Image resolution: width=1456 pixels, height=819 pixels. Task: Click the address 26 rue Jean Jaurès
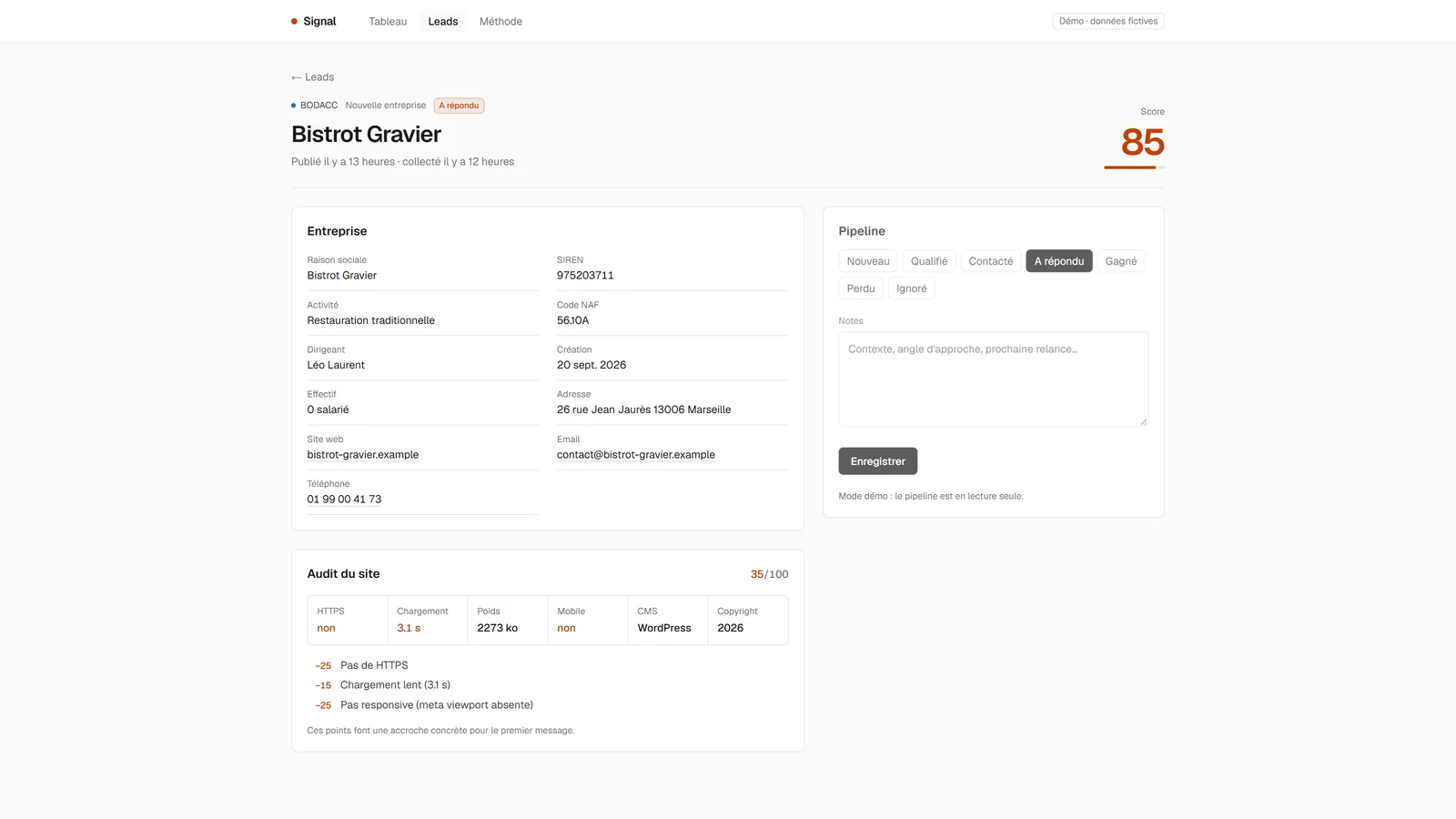[644, 409]
